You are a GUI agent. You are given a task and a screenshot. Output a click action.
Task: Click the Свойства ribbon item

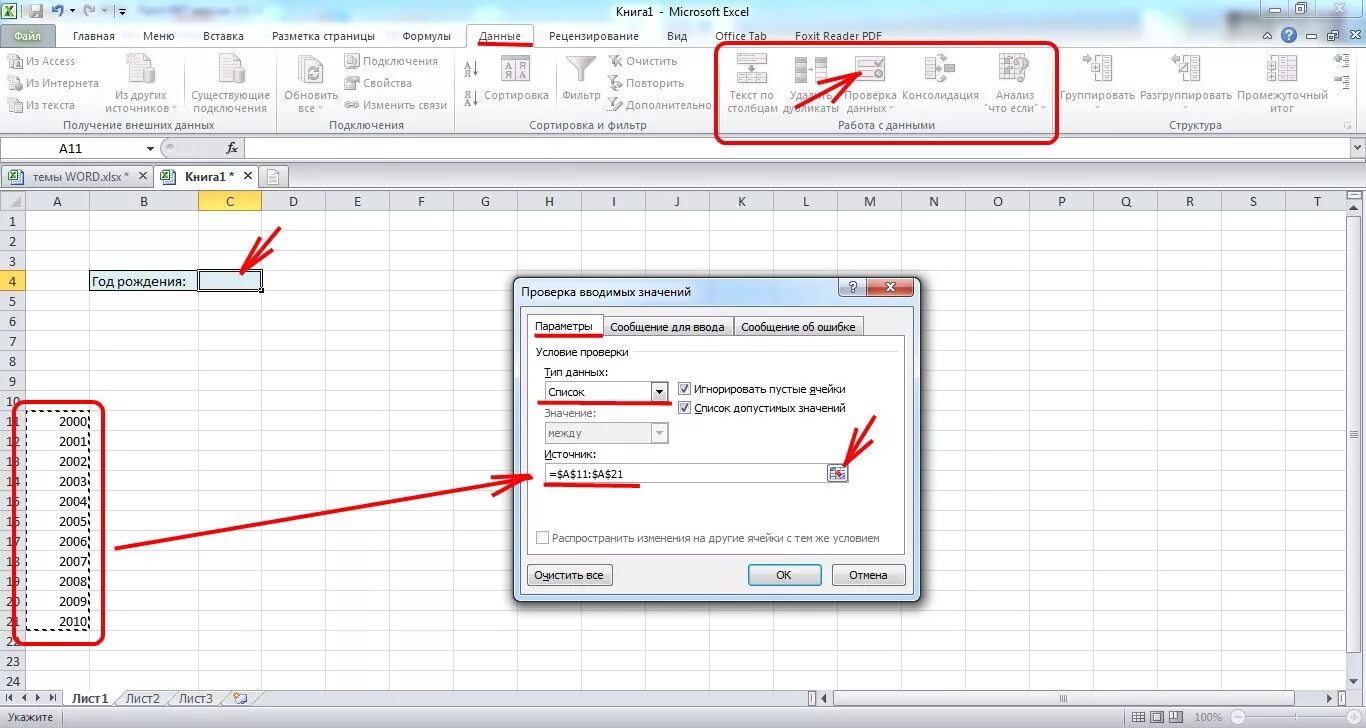point(378,83)
